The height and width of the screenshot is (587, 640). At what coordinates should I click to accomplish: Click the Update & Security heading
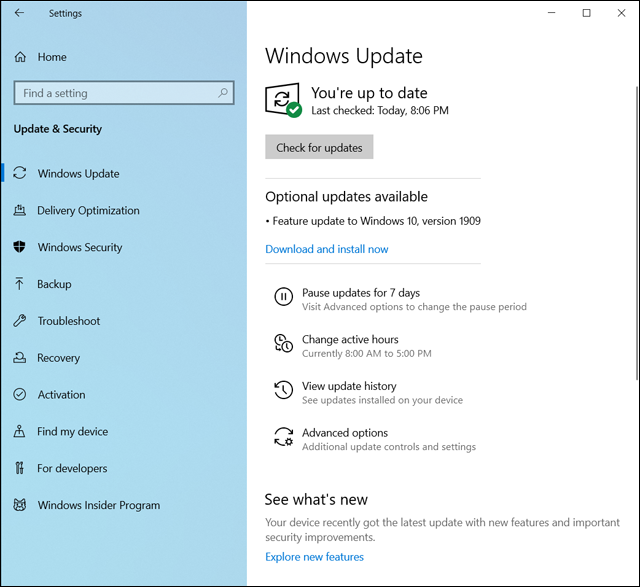(58, 129)
